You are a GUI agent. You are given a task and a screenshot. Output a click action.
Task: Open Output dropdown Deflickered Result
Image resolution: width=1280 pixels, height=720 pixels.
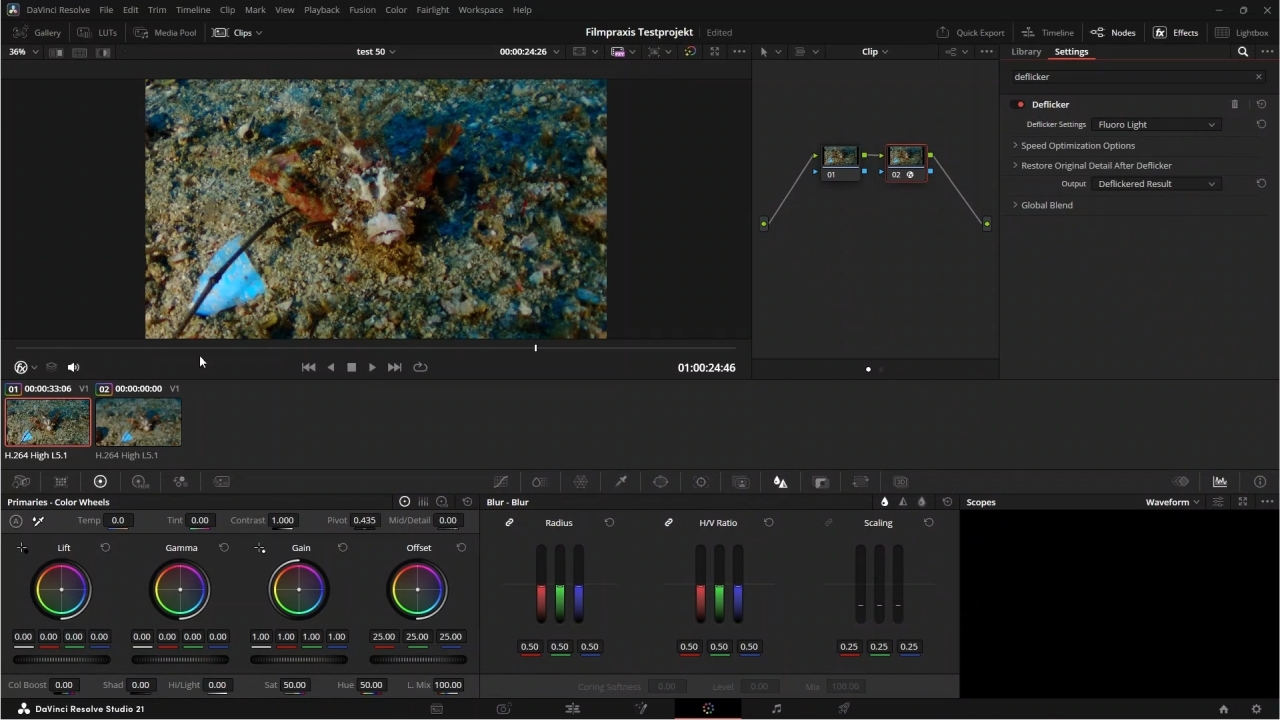tap(1156, 184)
